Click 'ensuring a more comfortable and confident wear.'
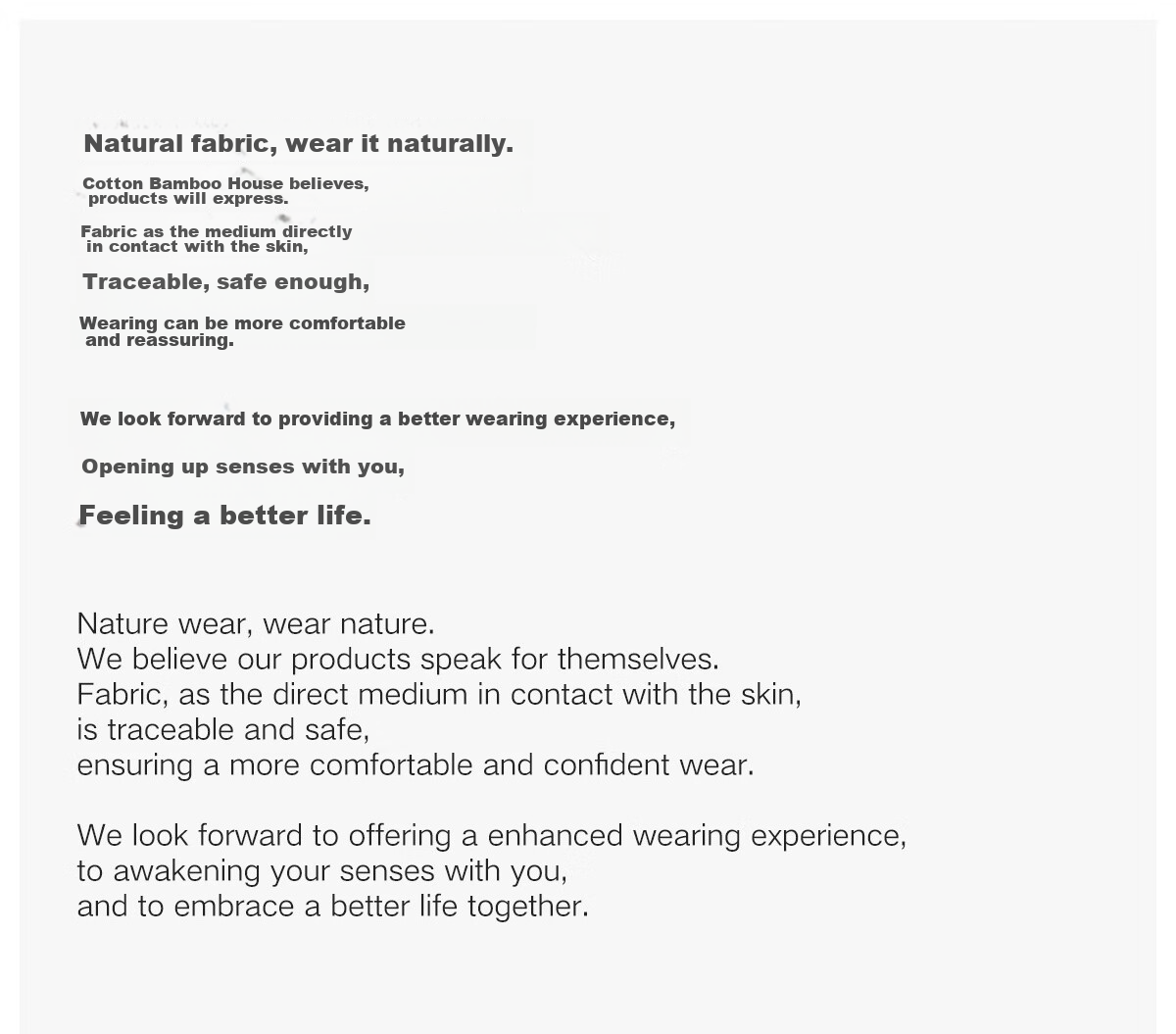Image resolution: width=1176 pixels, height=1034 pixels. pos(416,764)
